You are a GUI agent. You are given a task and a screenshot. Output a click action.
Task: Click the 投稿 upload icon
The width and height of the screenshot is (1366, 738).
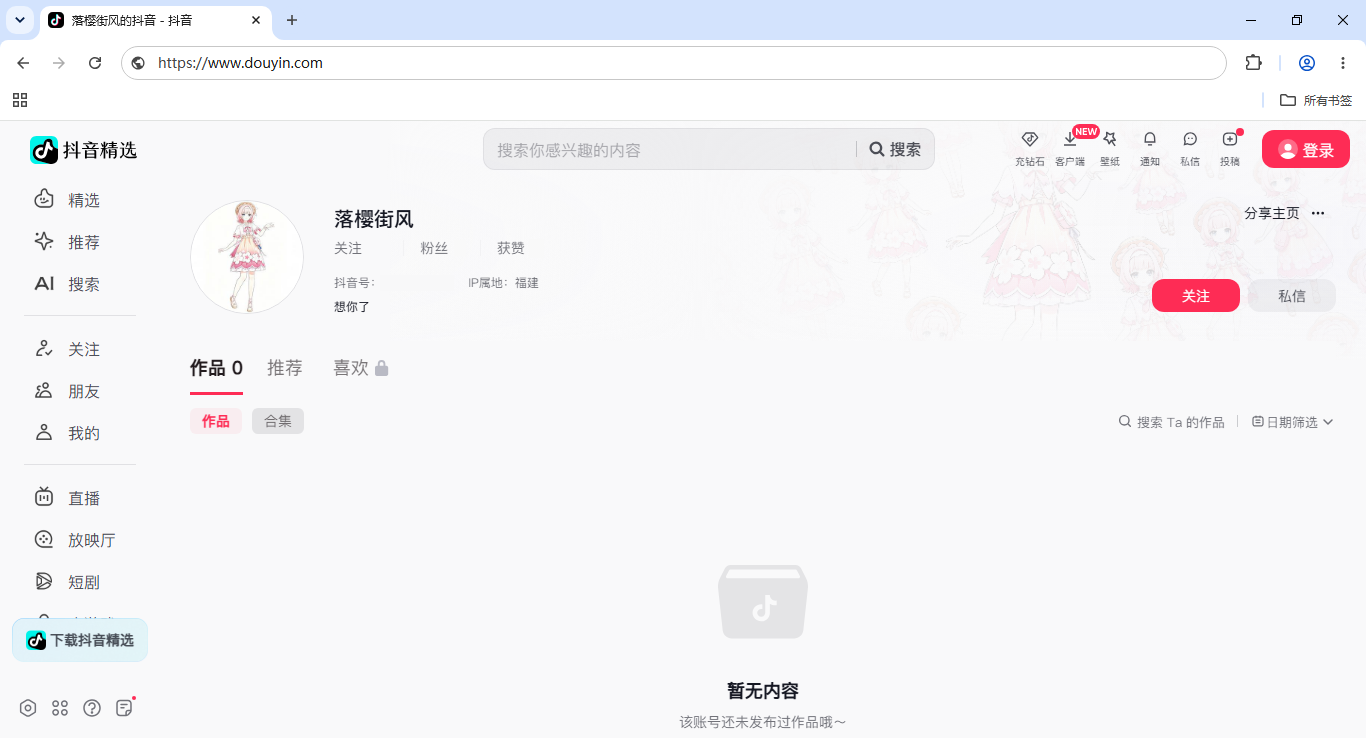1230,148
